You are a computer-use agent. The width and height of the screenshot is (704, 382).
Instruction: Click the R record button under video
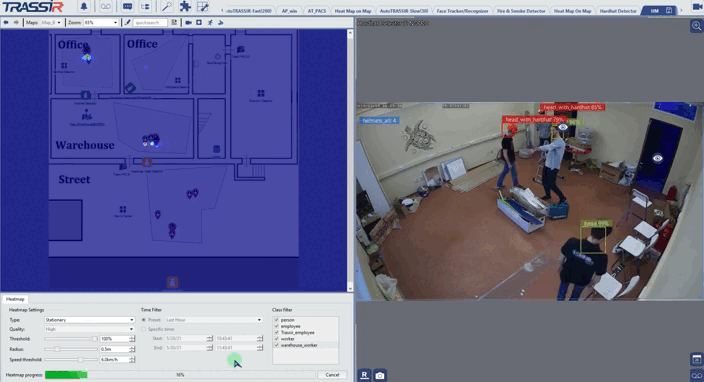[x=364, y=375]
